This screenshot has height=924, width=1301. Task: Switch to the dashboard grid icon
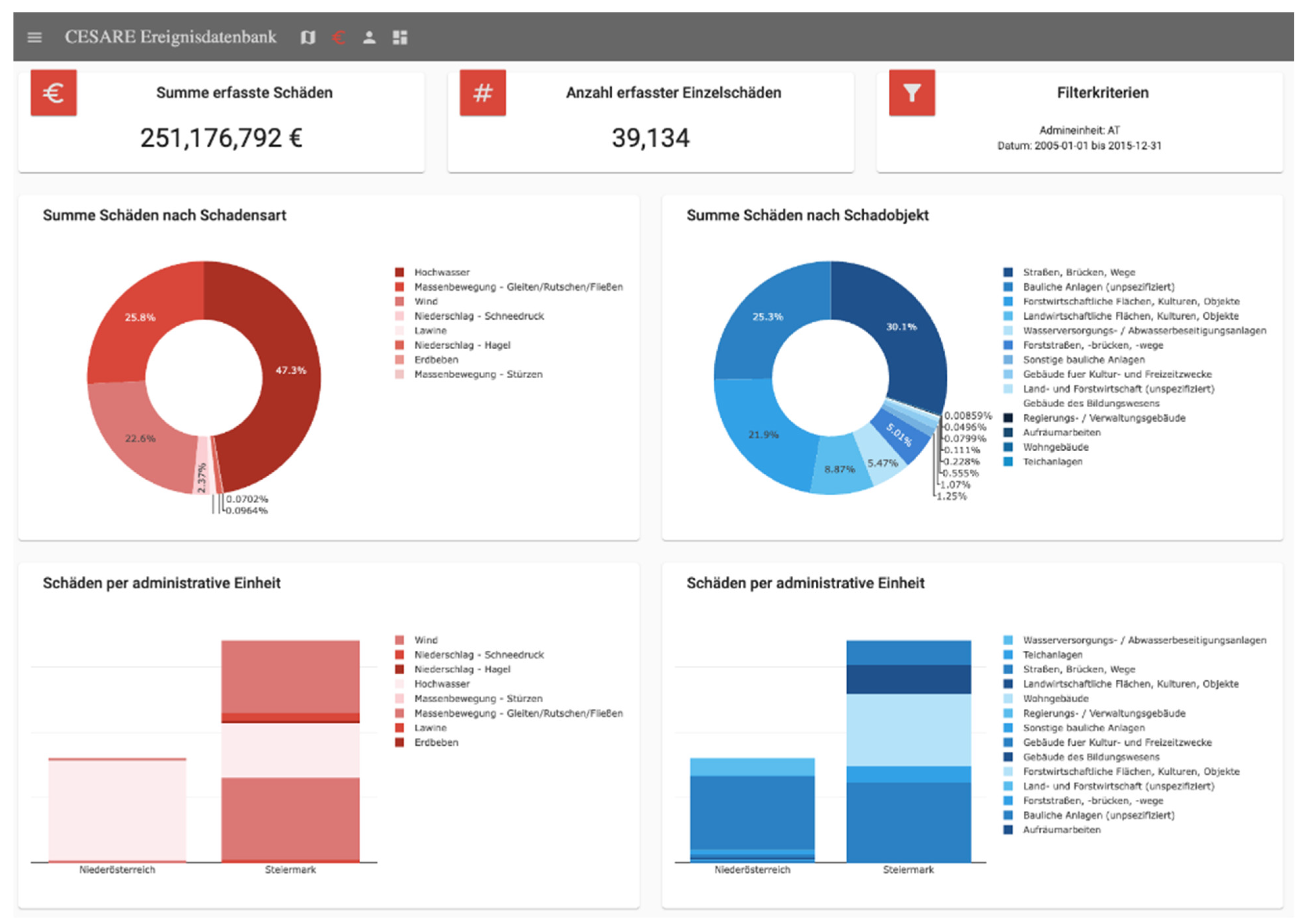click(x=399, y=37)
